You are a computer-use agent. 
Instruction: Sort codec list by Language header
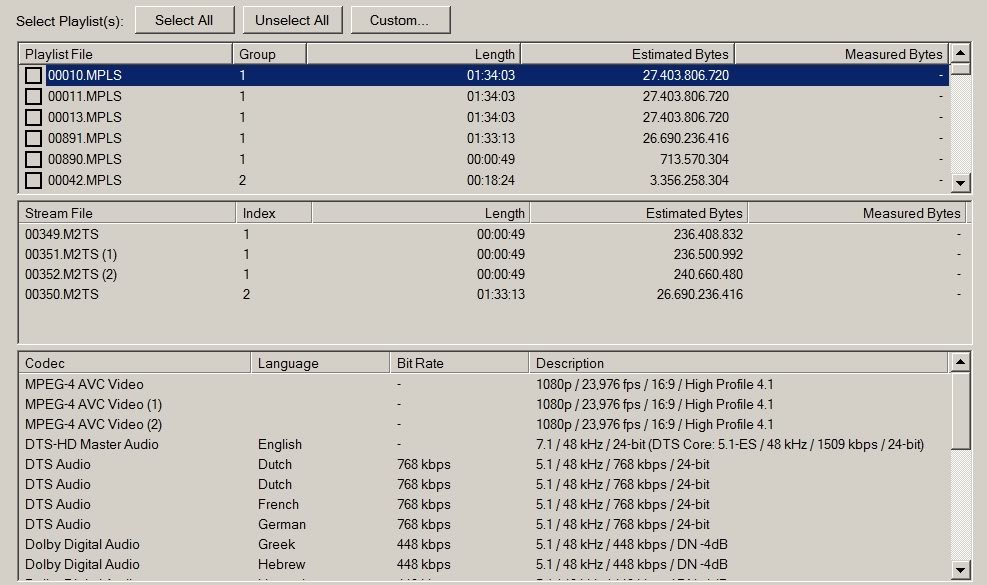coord(320,363)
